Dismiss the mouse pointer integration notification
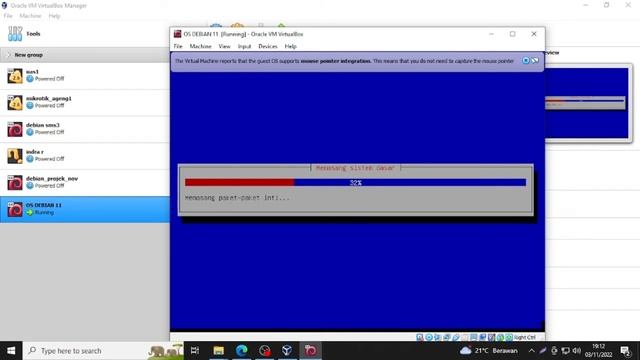640x360 pixels. pyautogui.click(x=526, y=61)
